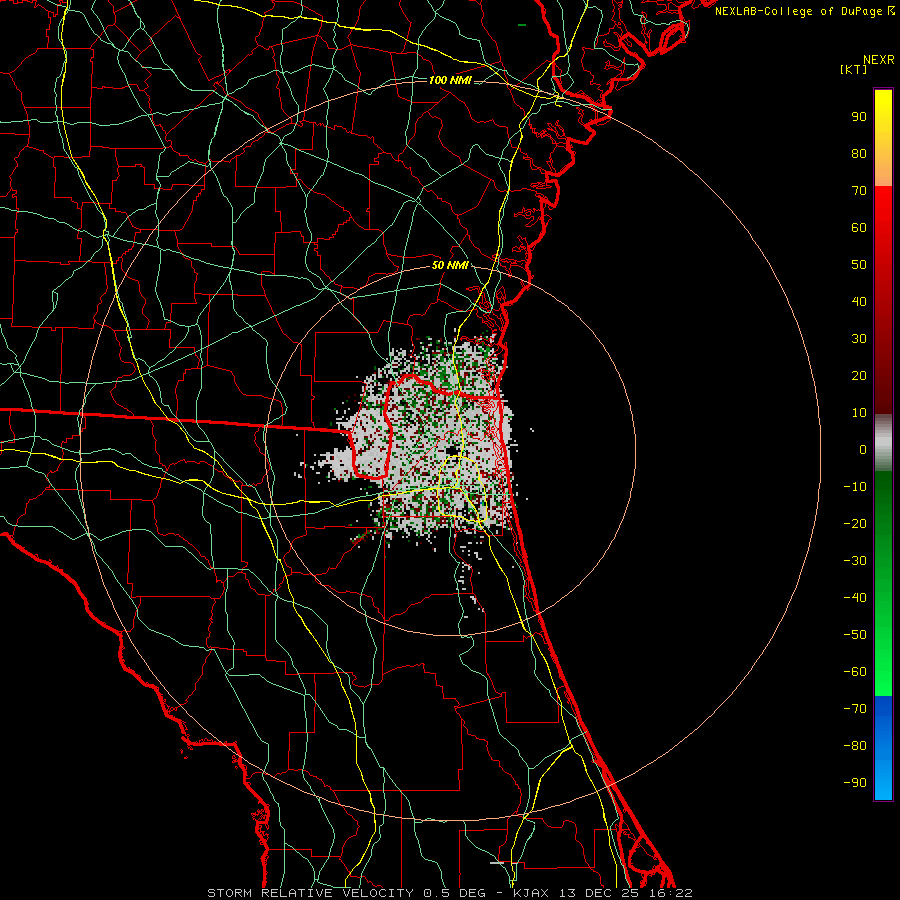
Task: Click the -10 value on the velocity scale
Action: [855, 487]
